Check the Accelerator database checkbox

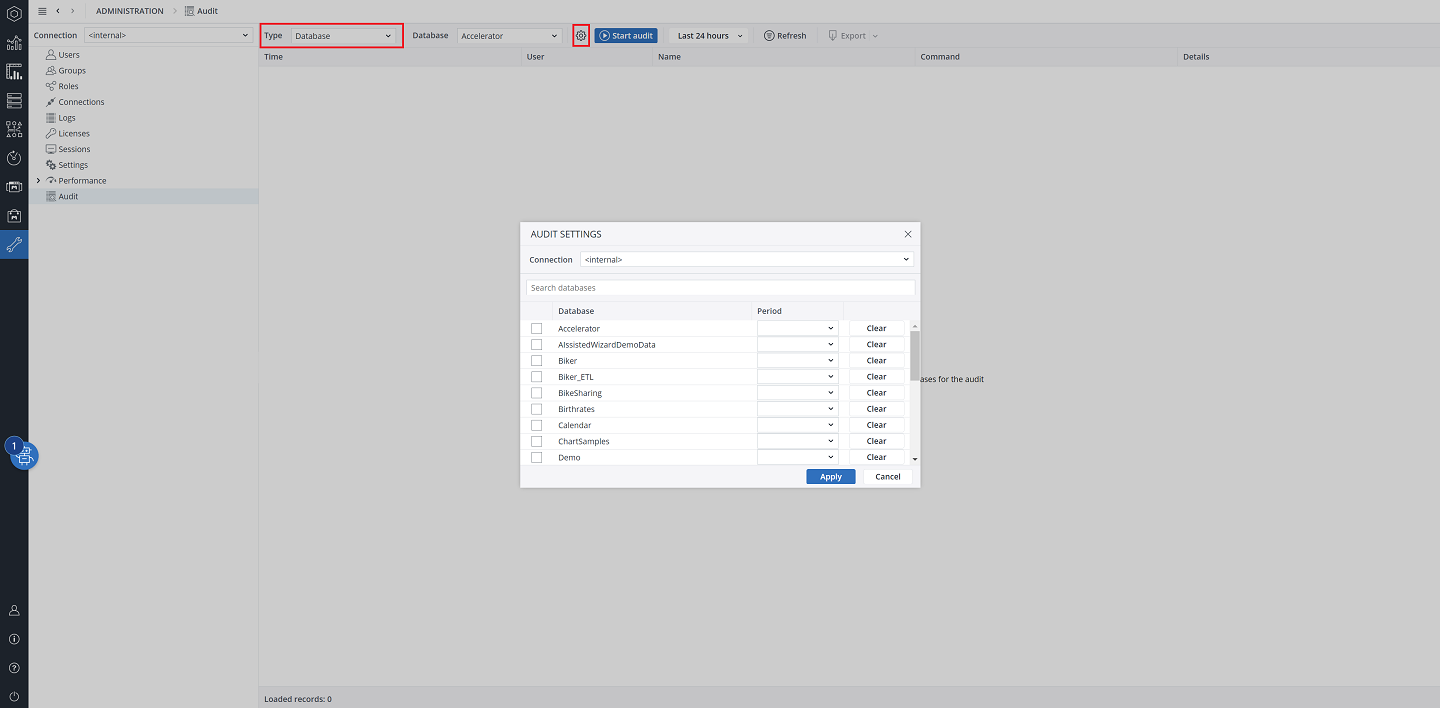click(537, 329)
